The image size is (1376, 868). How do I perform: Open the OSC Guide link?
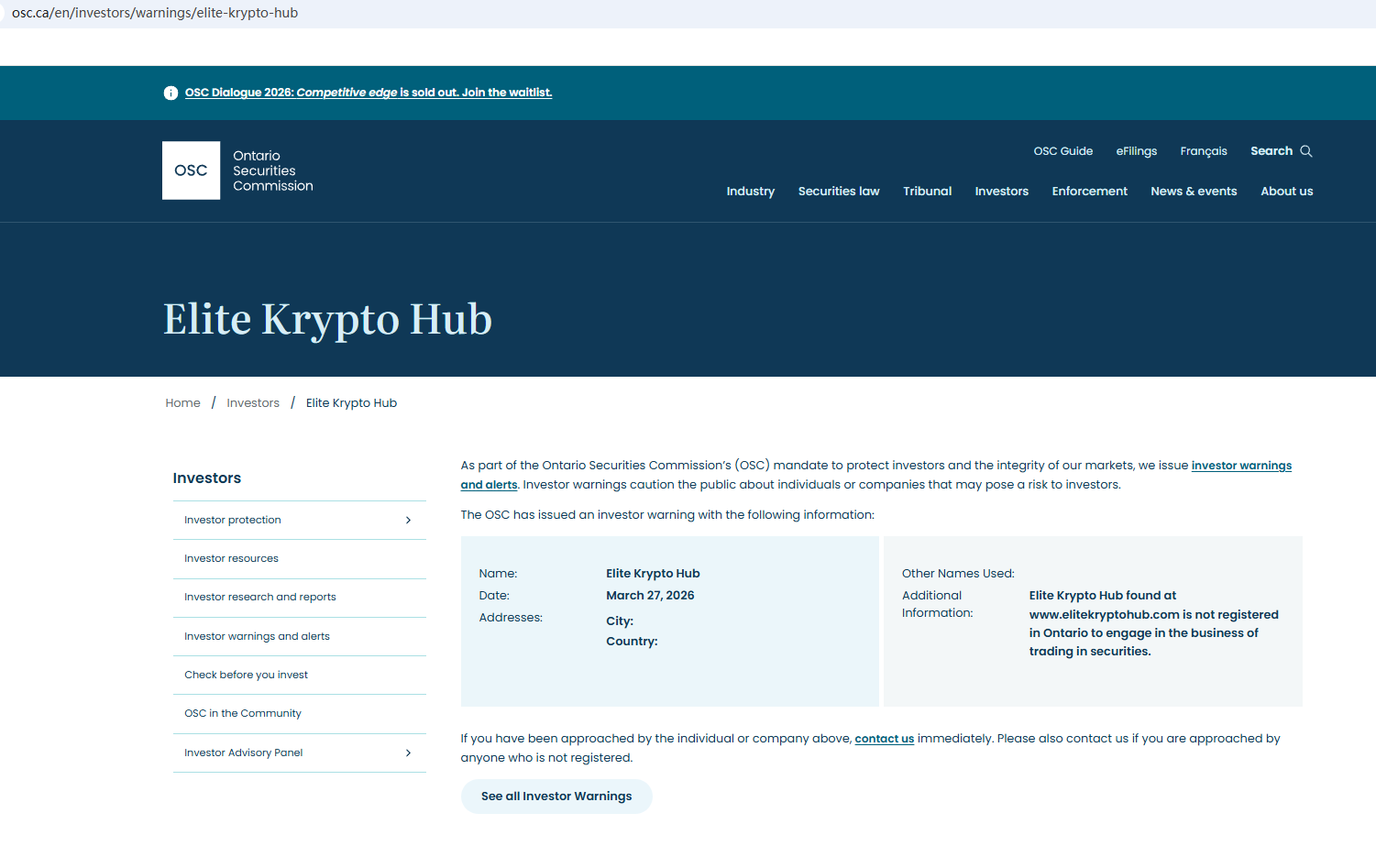[1063, 151]
